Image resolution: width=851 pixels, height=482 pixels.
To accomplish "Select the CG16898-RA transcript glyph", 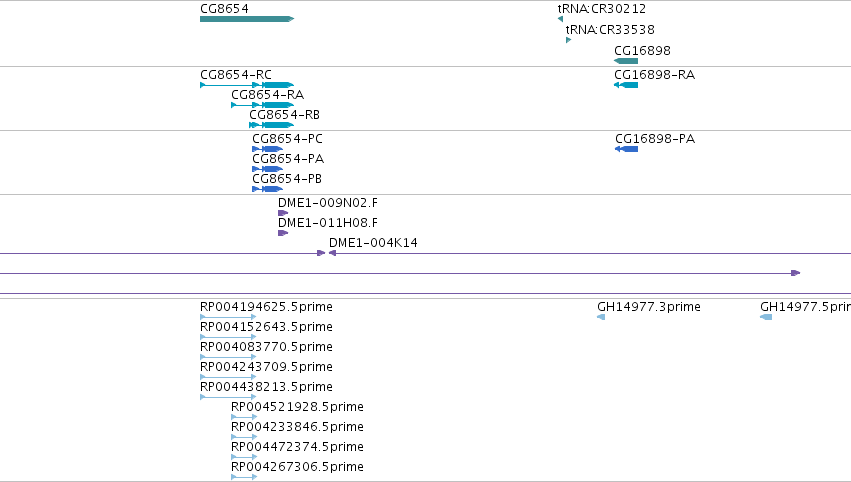I will point(626,85).
